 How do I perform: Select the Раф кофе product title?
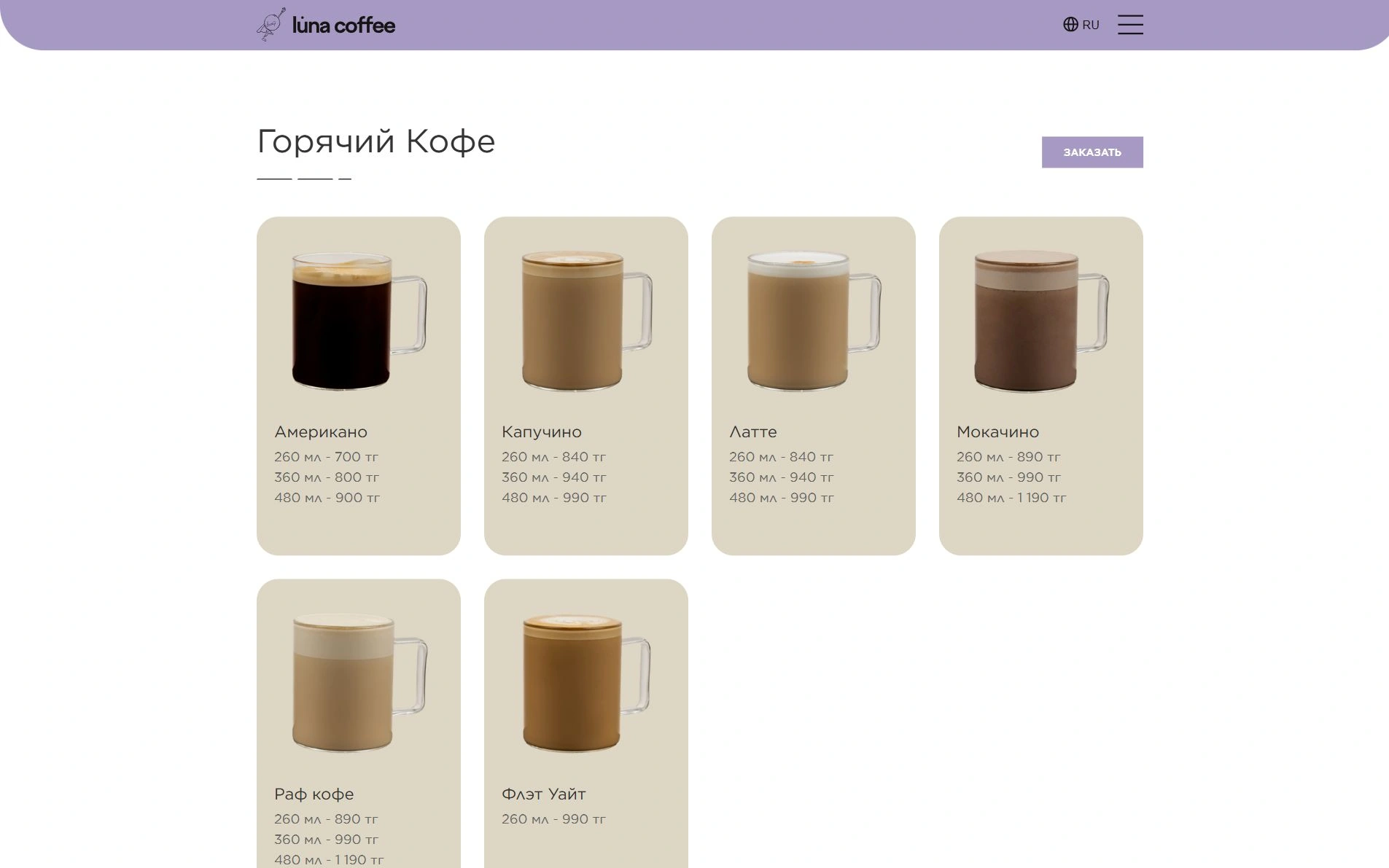pyautogui.click(x=314, y=794)
